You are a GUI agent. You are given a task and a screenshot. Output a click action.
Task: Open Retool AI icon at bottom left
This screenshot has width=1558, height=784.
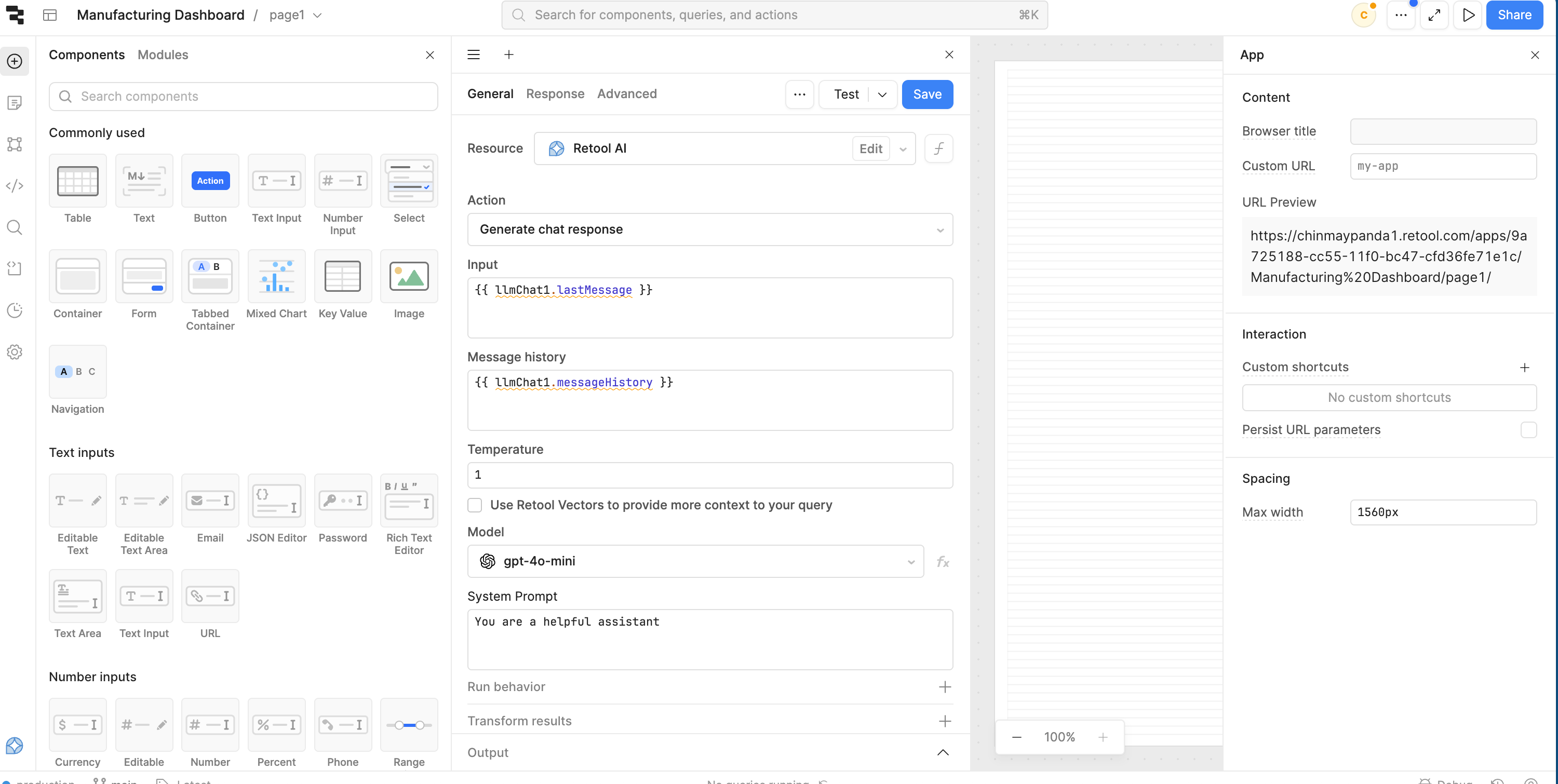[x=15, y=745]
